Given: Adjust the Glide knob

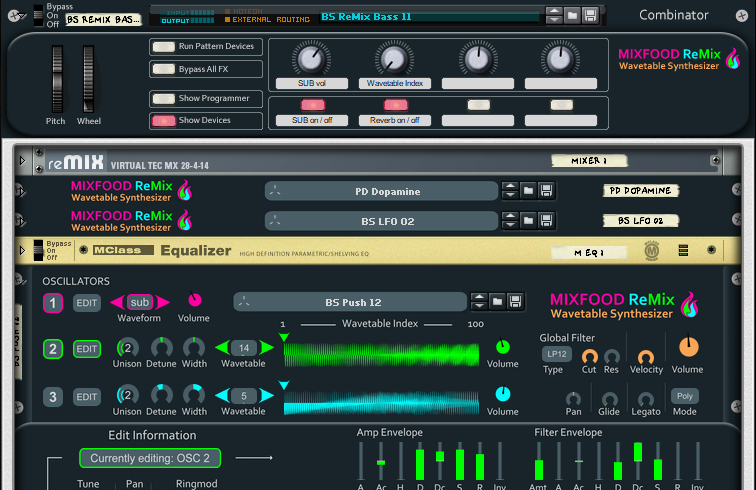Looking at the screenshot, I should pyautogui.click(x=609, y=399).
